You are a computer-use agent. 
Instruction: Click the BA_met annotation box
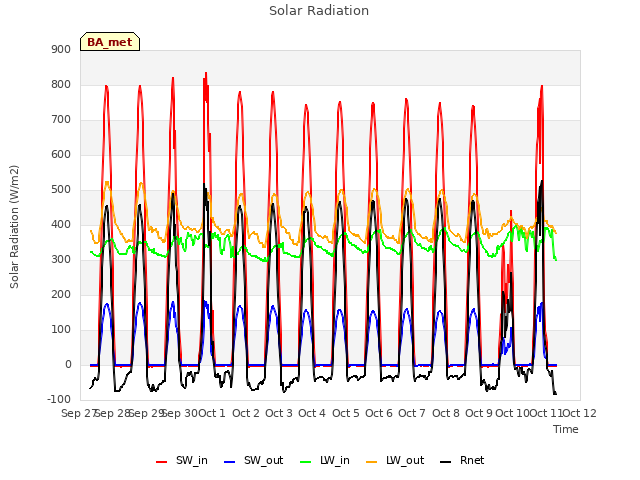[x=110, y=42]
